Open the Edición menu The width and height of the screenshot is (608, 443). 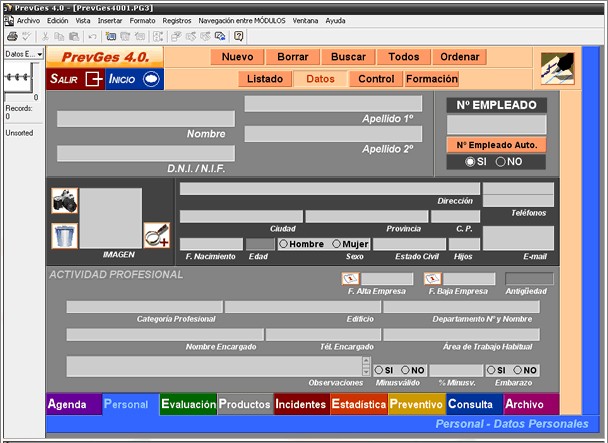57,21
